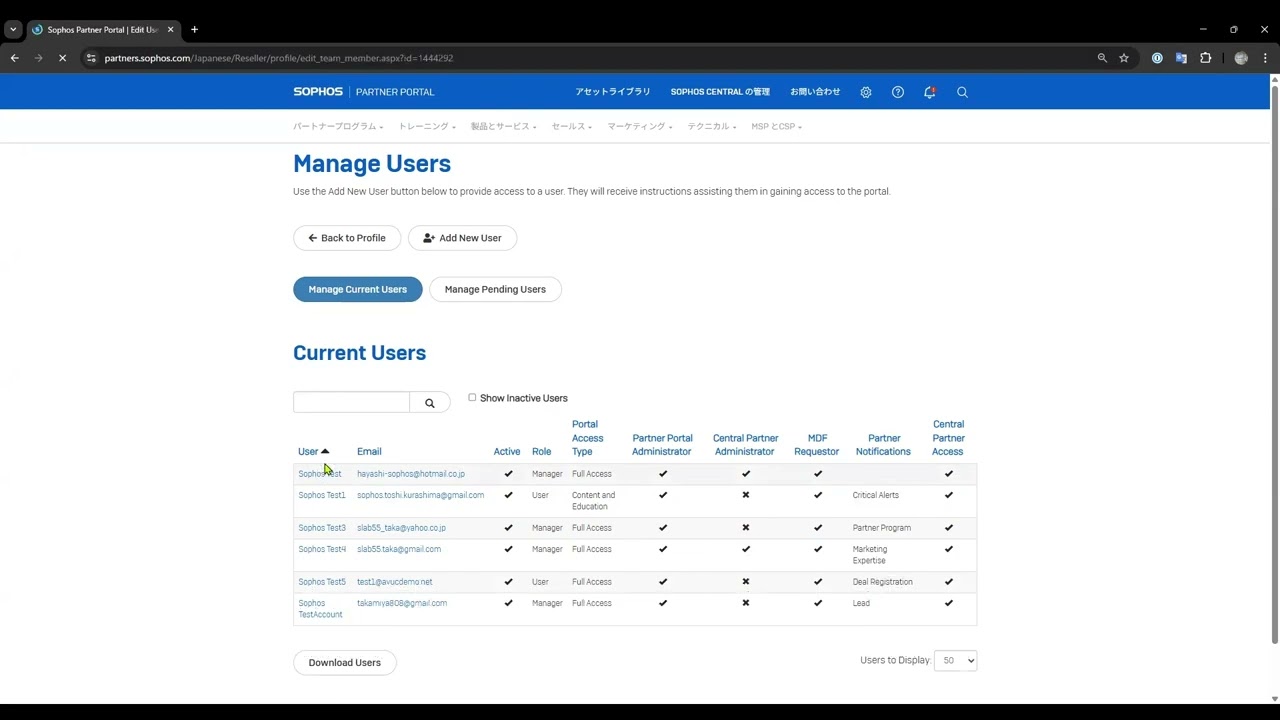Viewport: 1280px width, 720px height.
Task: Open お問い合わせ in header
Action: pyautogui.click(x=815, y=92)
